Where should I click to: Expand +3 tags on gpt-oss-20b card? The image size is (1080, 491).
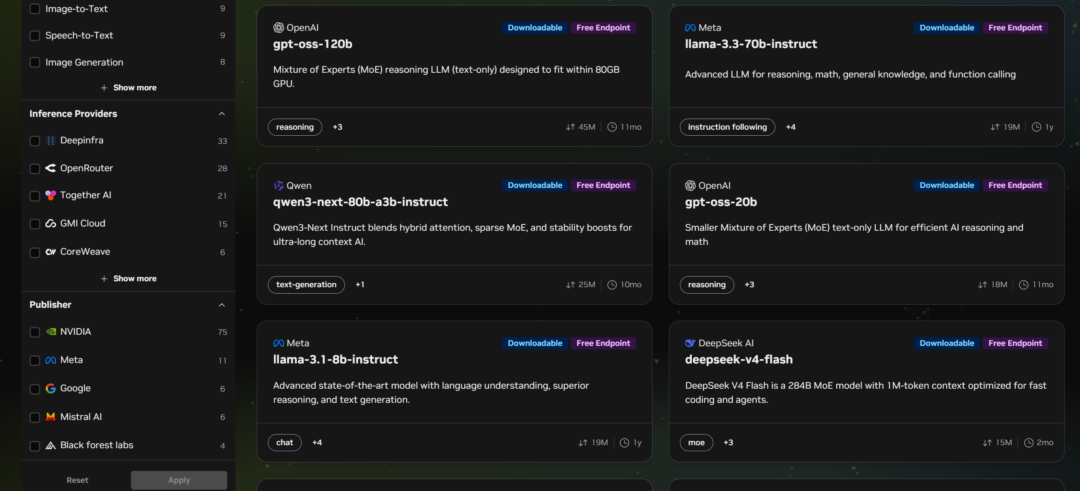(749, 285)
